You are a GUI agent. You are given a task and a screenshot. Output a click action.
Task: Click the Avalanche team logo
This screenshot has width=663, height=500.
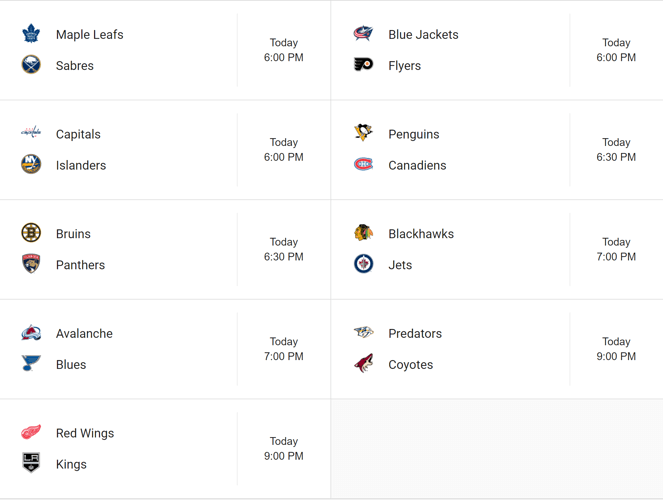pyautogui.click(x=31, y=333)
